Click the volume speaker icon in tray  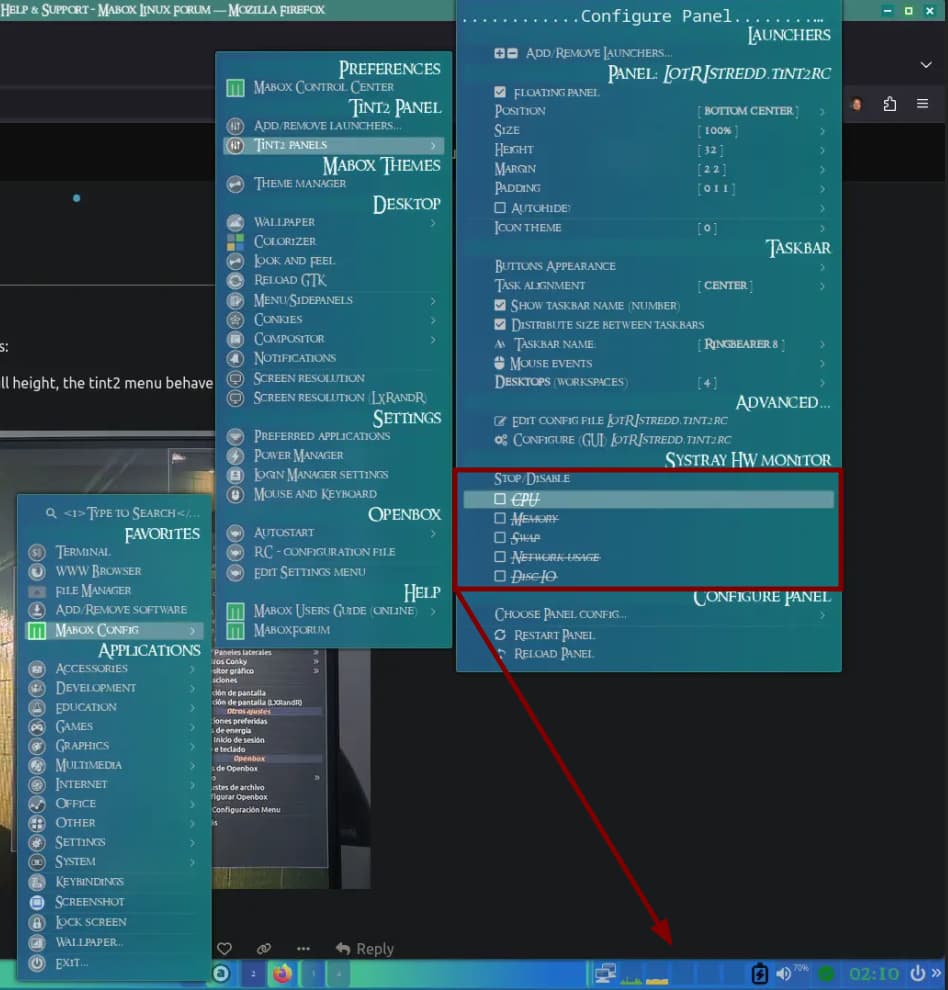tap(783, 973)
